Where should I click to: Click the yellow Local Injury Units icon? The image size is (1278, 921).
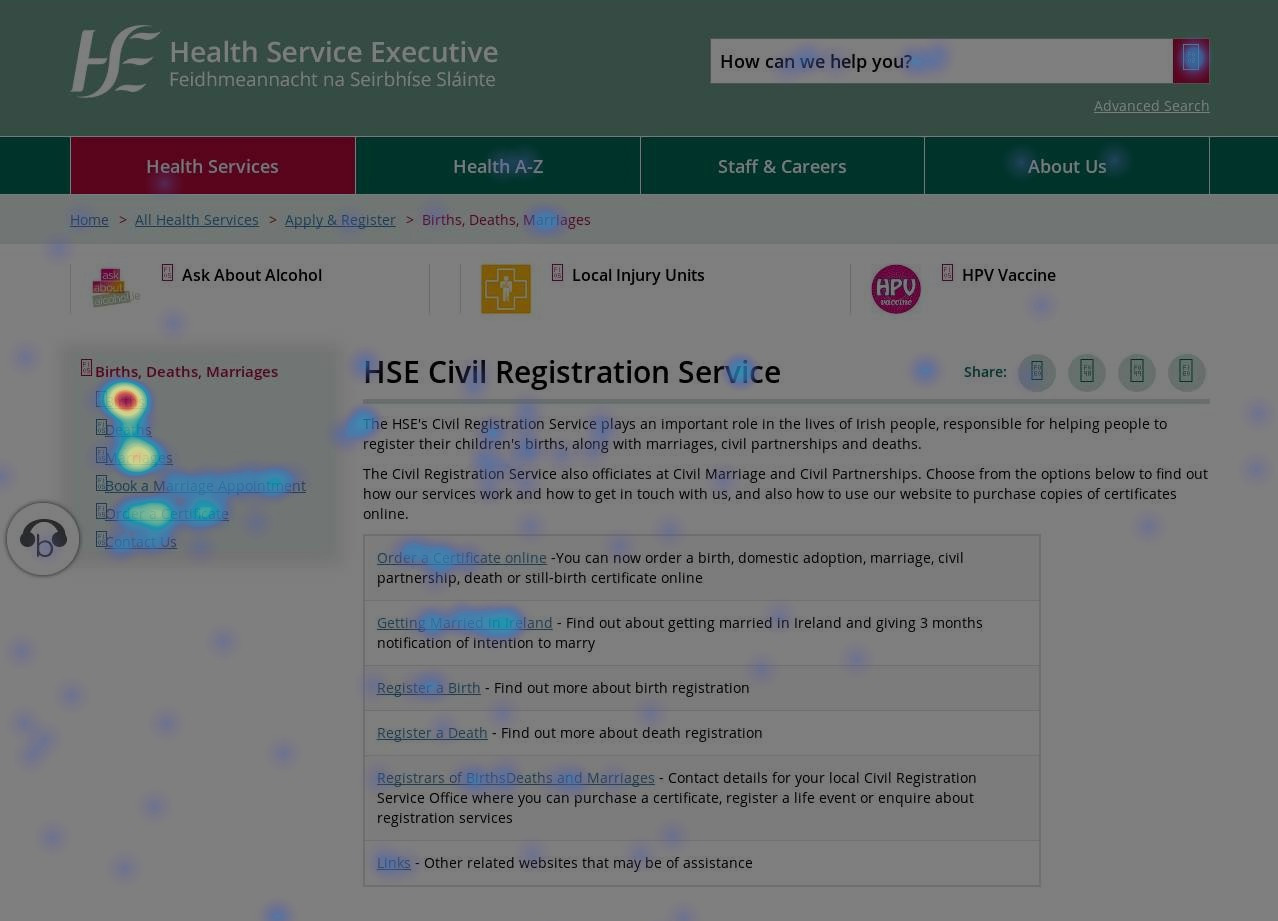(x=506, y=289)
